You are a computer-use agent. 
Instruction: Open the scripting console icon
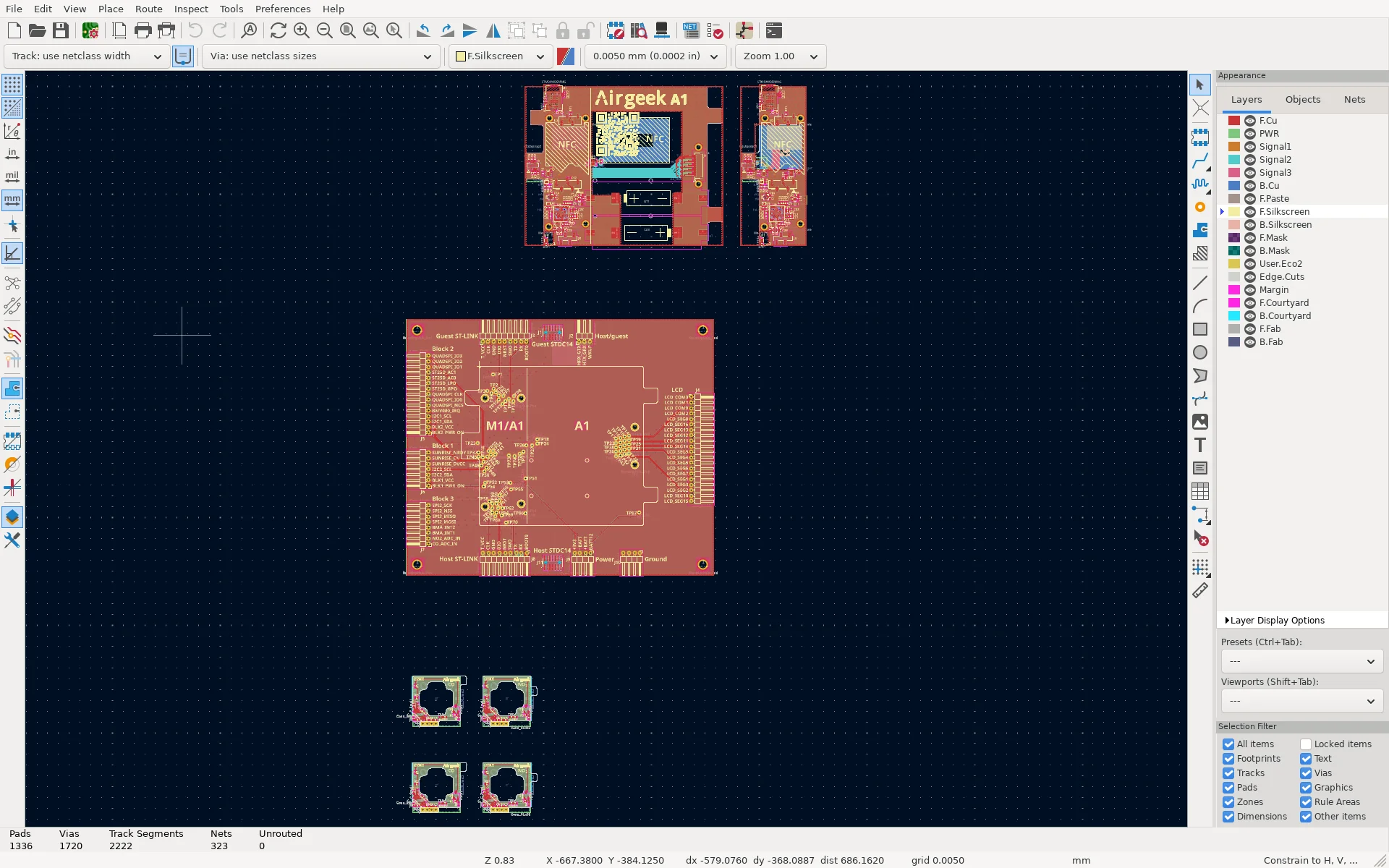point(774,30)
